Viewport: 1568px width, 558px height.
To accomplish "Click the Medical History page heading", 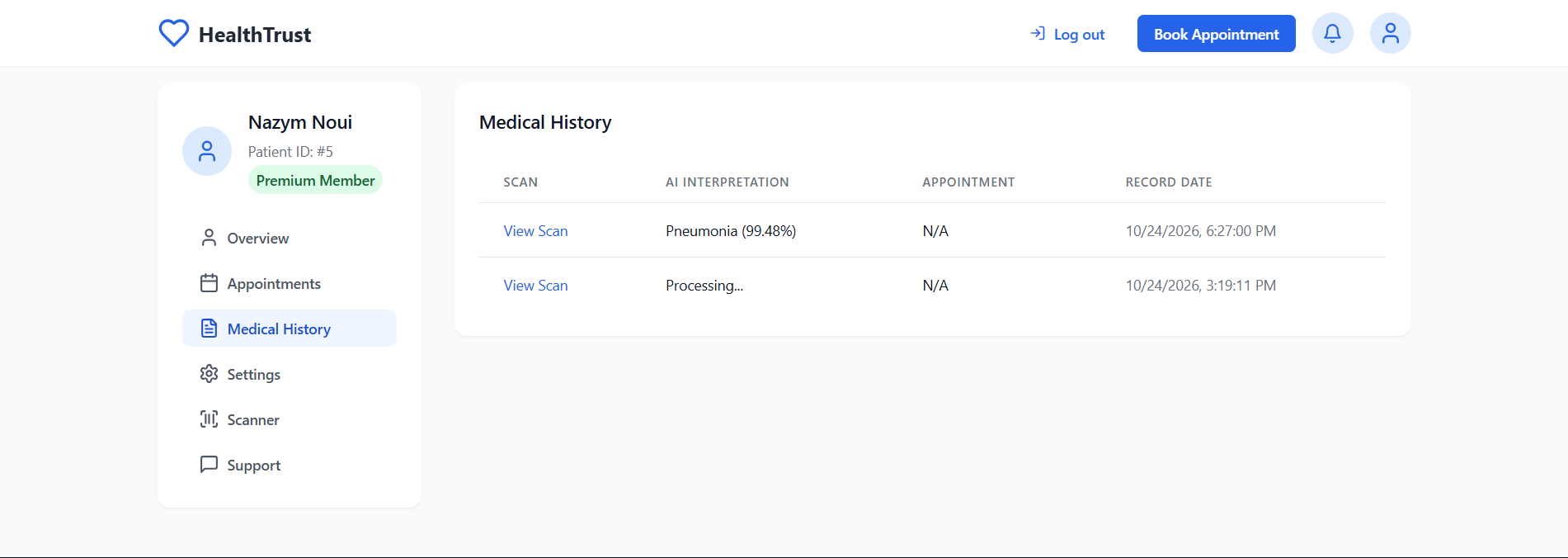I will [x=545, y=122].
